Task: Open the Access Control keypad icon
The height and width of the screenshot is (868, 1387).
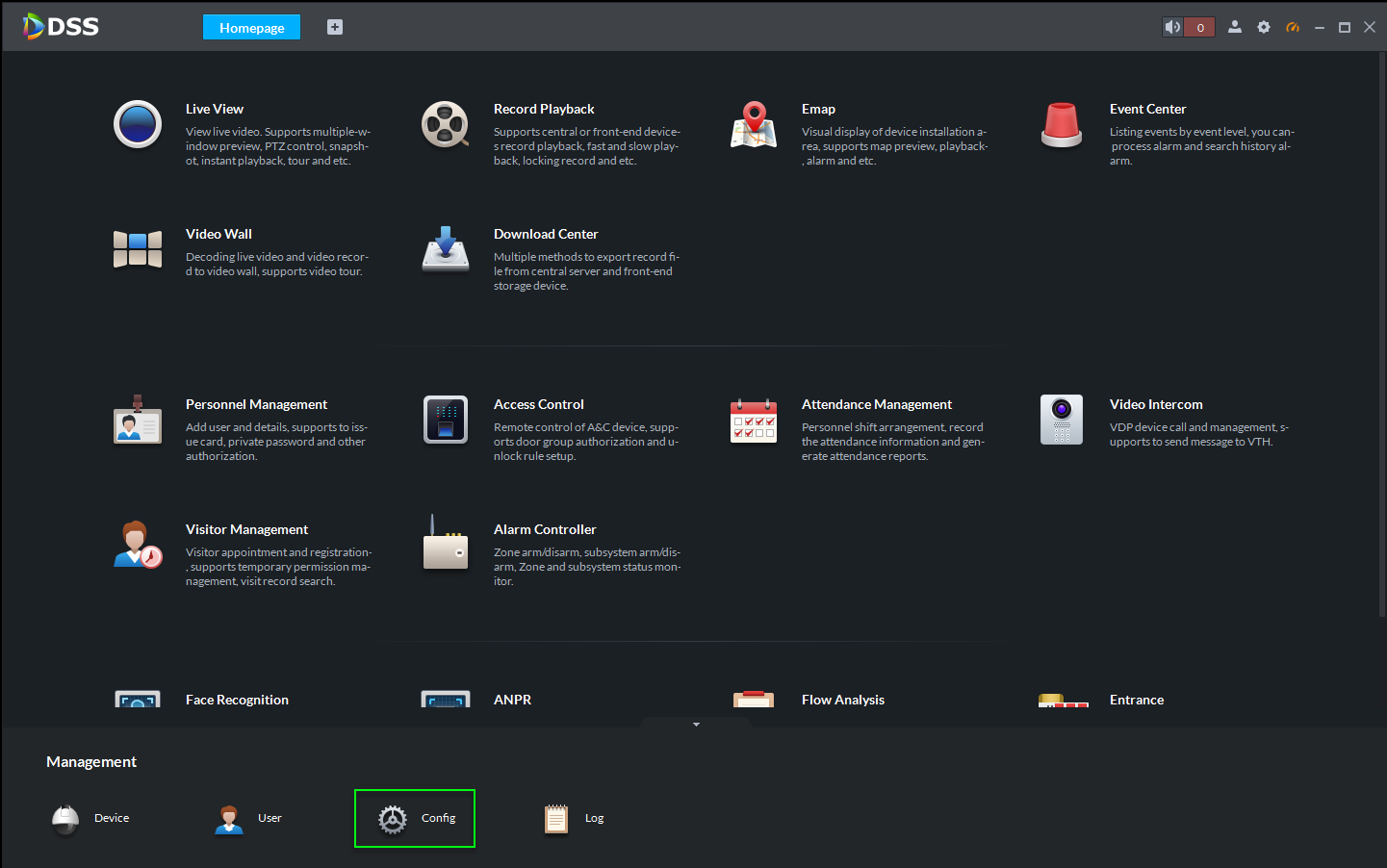Action: point(446,420)
